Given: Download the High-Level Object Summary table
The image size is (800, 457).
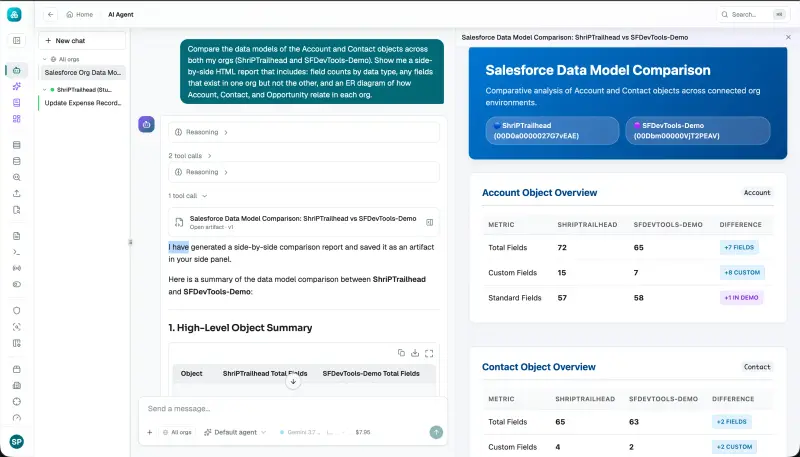Looking at the screenshot, I should click(x=415, y=353).
